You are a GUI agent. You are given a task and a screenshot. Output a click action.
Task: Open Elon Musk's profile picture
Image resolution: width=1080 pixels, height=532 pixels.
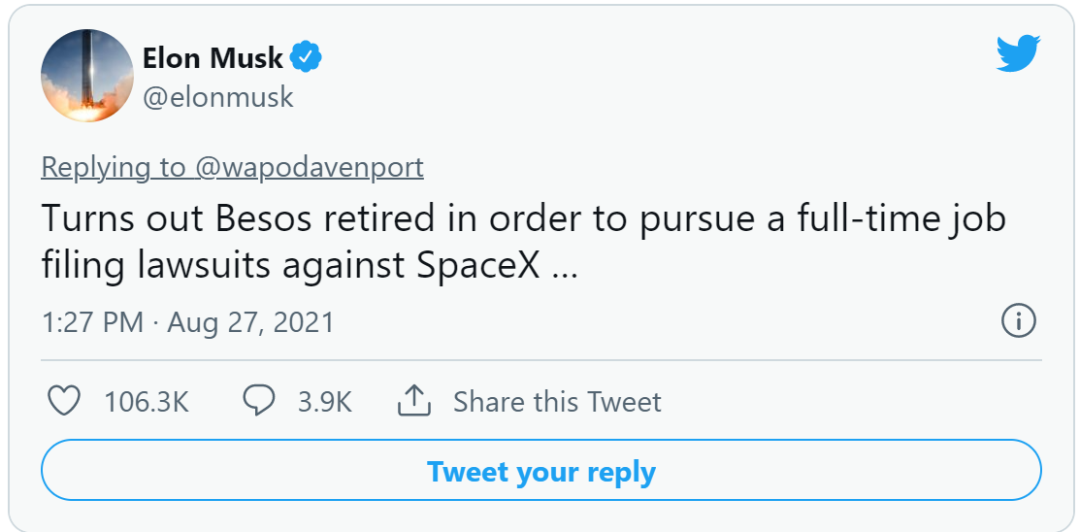click(x=86, y=76)
